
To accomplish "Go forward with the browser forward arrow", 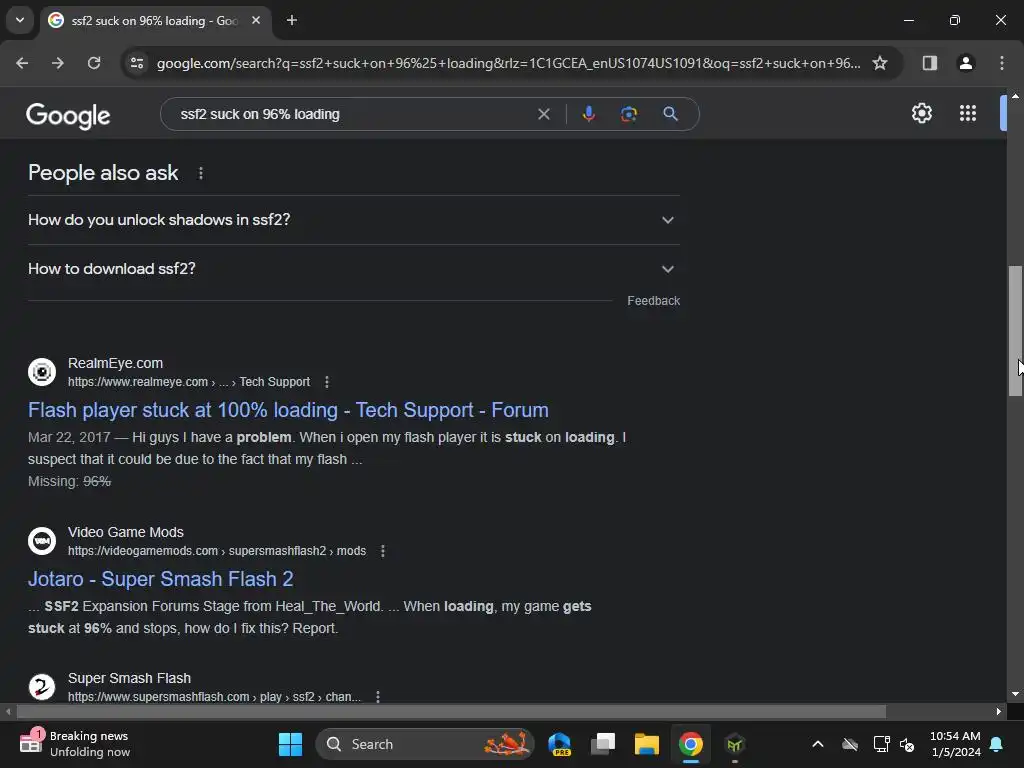I will [x=58, y=63].
